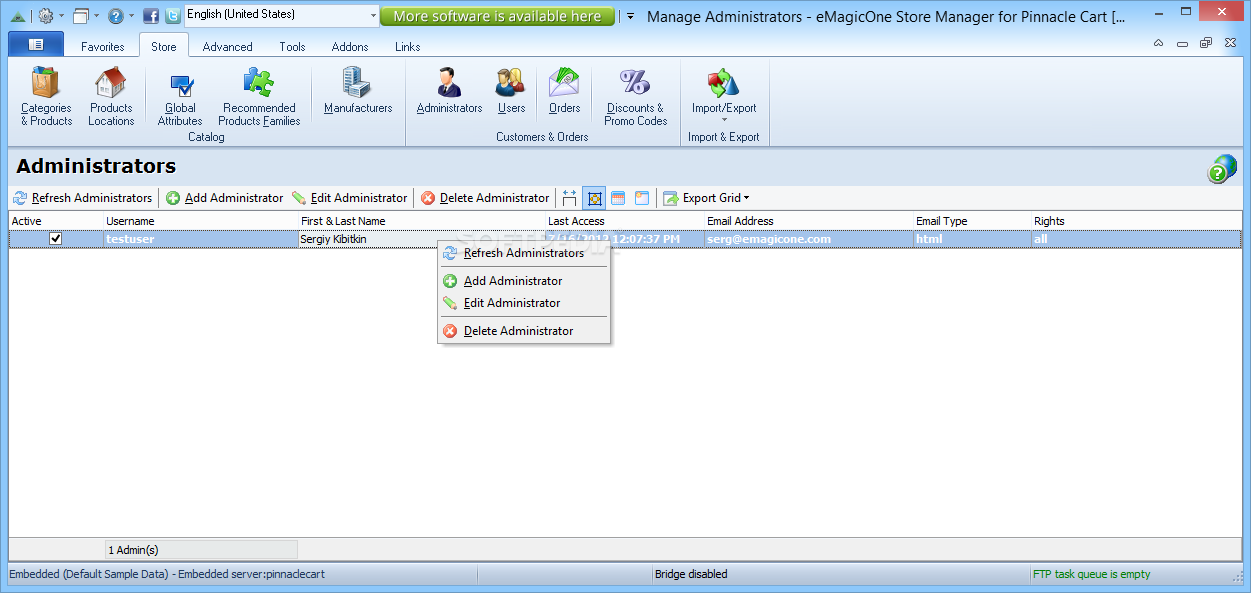Image resolution: width=1251 pixels, height=593 pixels.
Task: Click More software is available here banner
Action: pyautogui.click(x=497, y=16)
